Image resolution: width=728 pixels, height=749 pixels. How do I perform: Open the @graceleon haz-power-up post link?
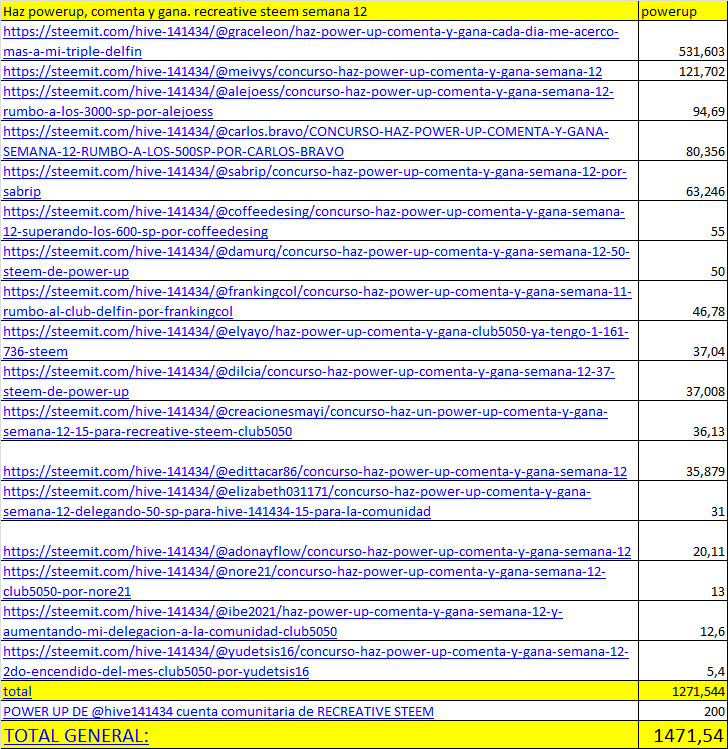pos(310,41)
